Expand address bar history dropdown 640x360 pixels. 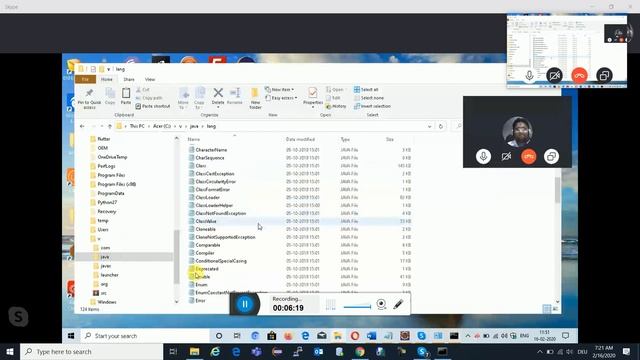pyautogui.click(x=429, y=127)
